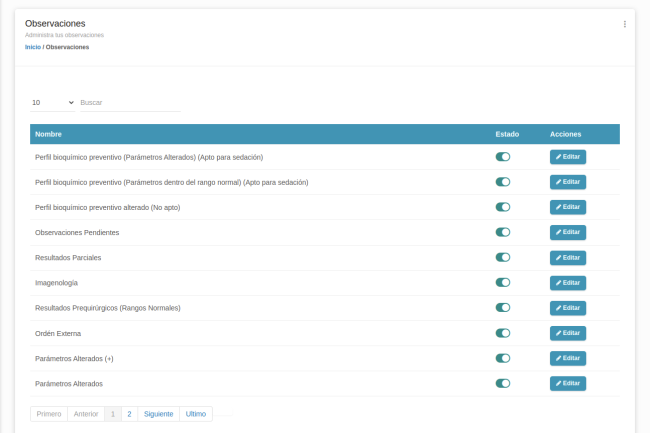This screenshot has height=433, width=650.
Task: Focus the Buscar search field
Action: [129, 102]
